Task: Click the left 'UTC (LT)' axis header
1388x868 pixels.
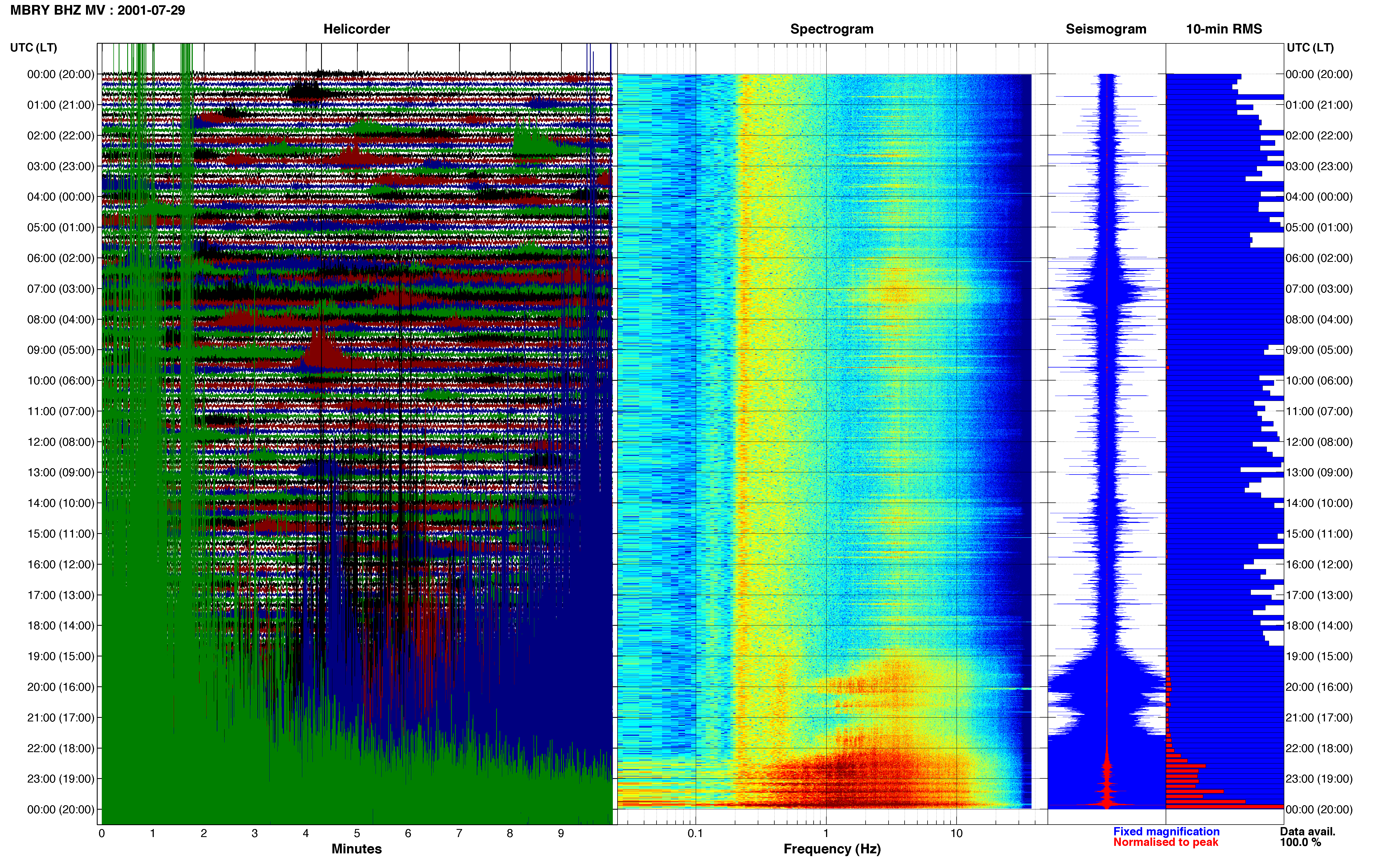Action: tap(34, 48)
